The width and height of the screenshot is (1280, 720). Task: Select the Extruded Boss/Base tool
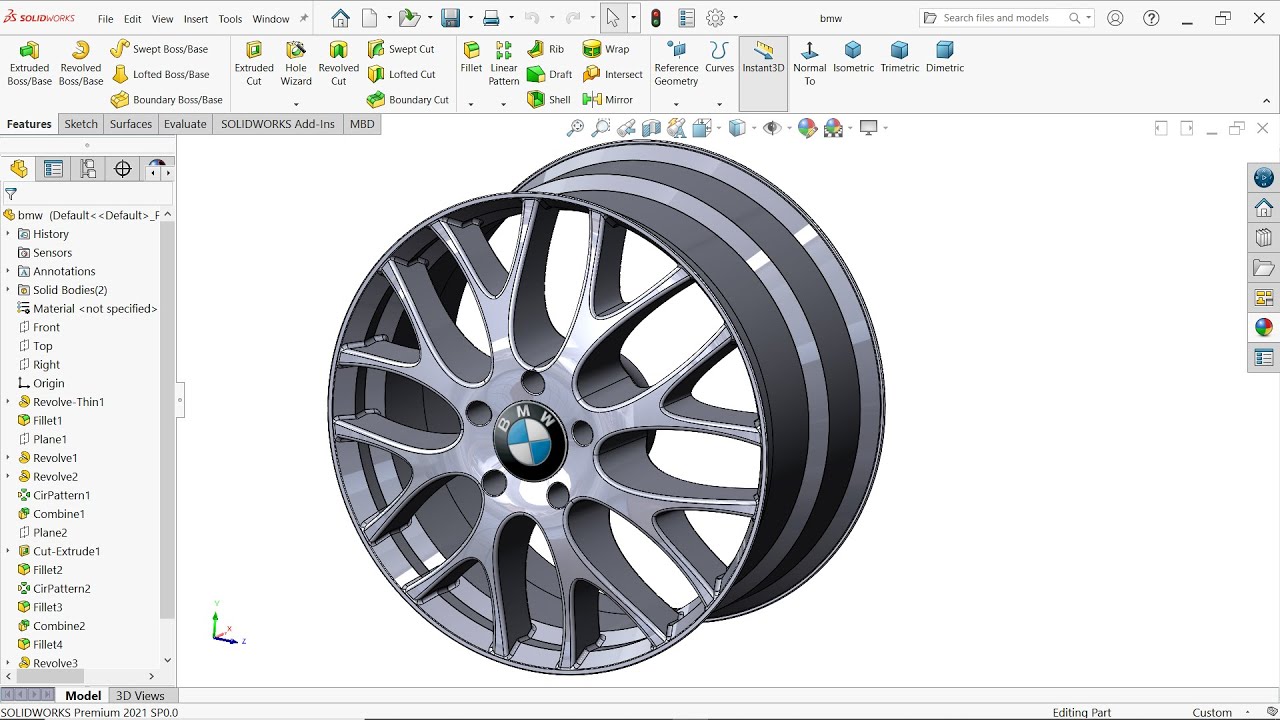click(x=30, y=64)
